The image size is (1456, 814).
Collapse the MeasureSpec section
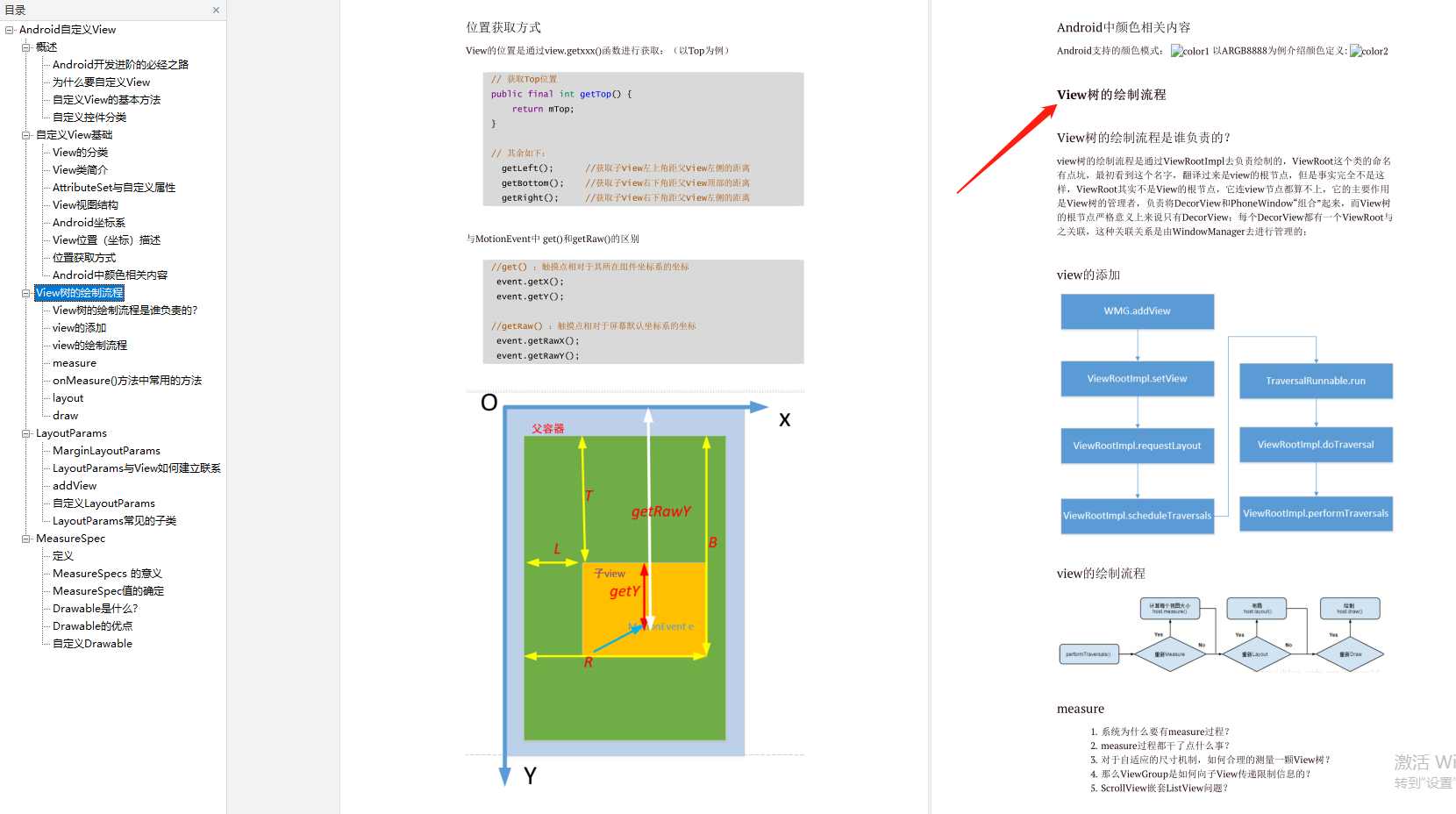tap(26, 539)
